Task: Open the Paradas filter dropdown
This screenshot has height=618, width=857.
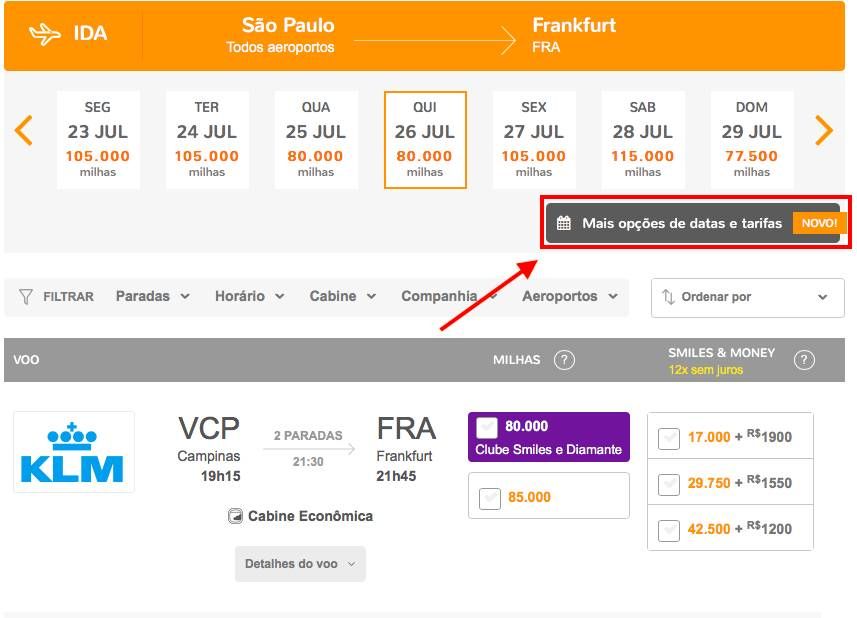Action: pyautogui.click(x=153, y=296)
